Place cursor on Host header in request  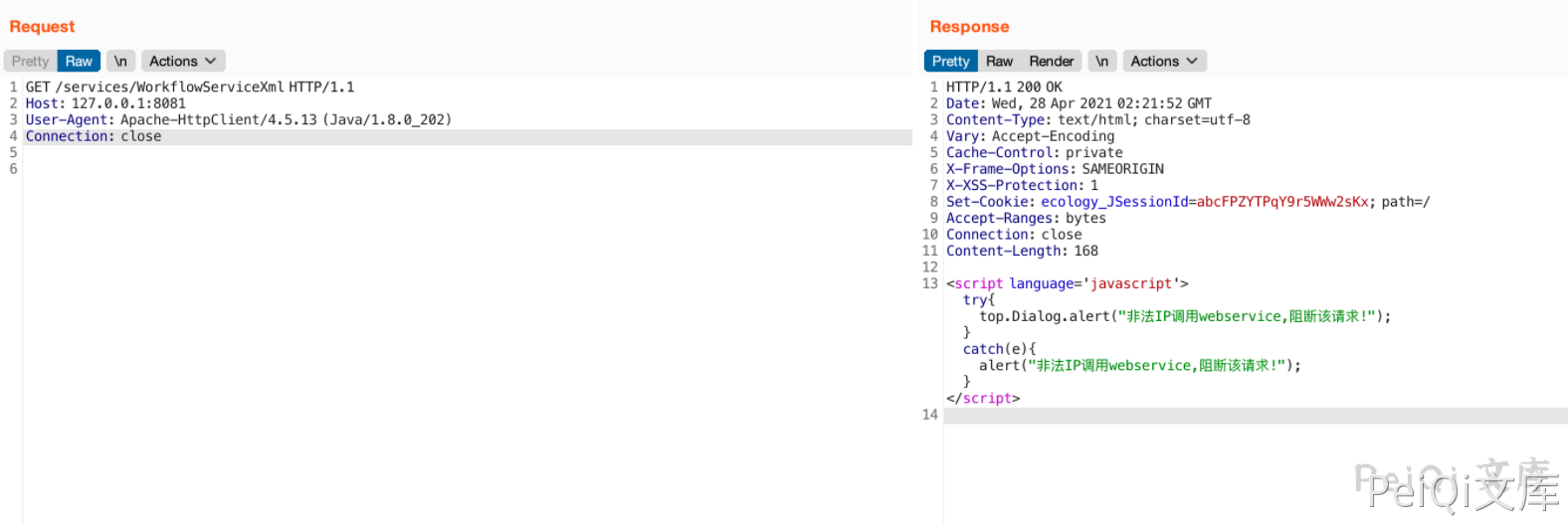[105, 103]
